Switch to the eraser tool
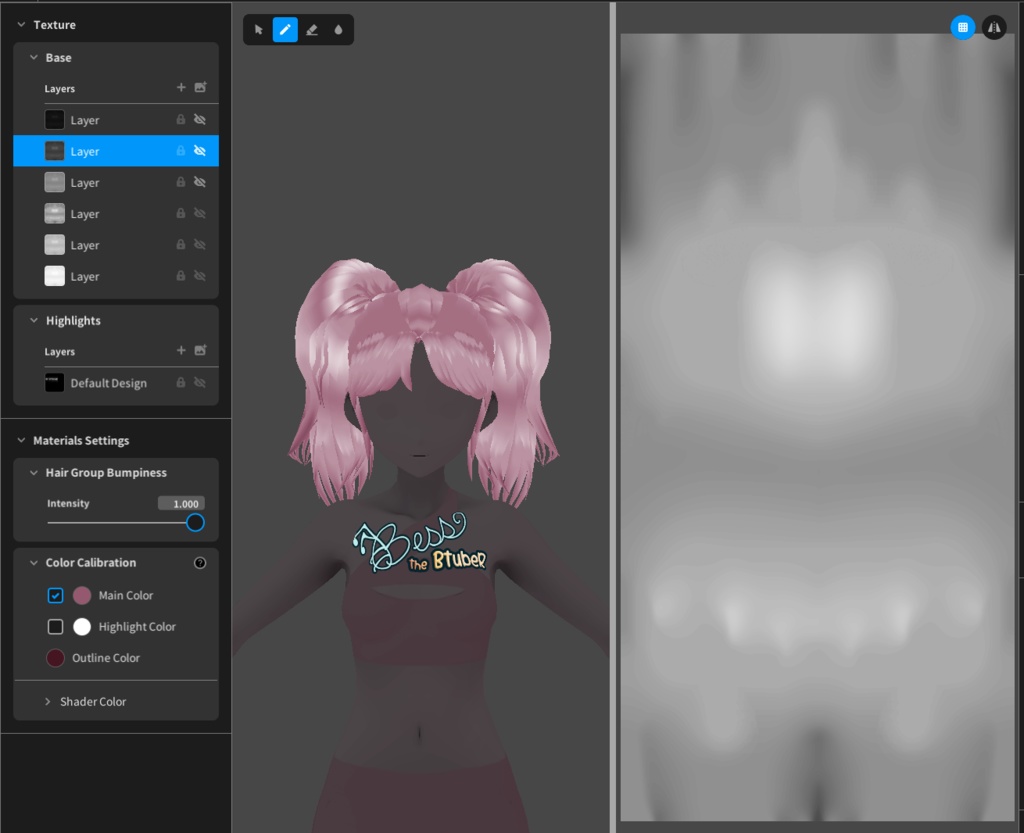The image size is (1024, 833). 312,29
